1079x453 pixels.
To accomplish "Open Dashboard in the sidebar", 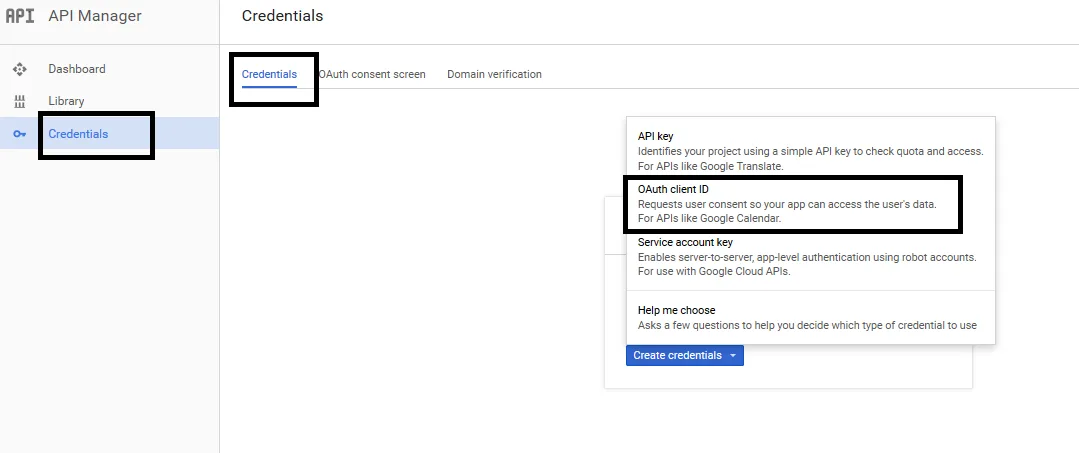I will pos(76,69).
